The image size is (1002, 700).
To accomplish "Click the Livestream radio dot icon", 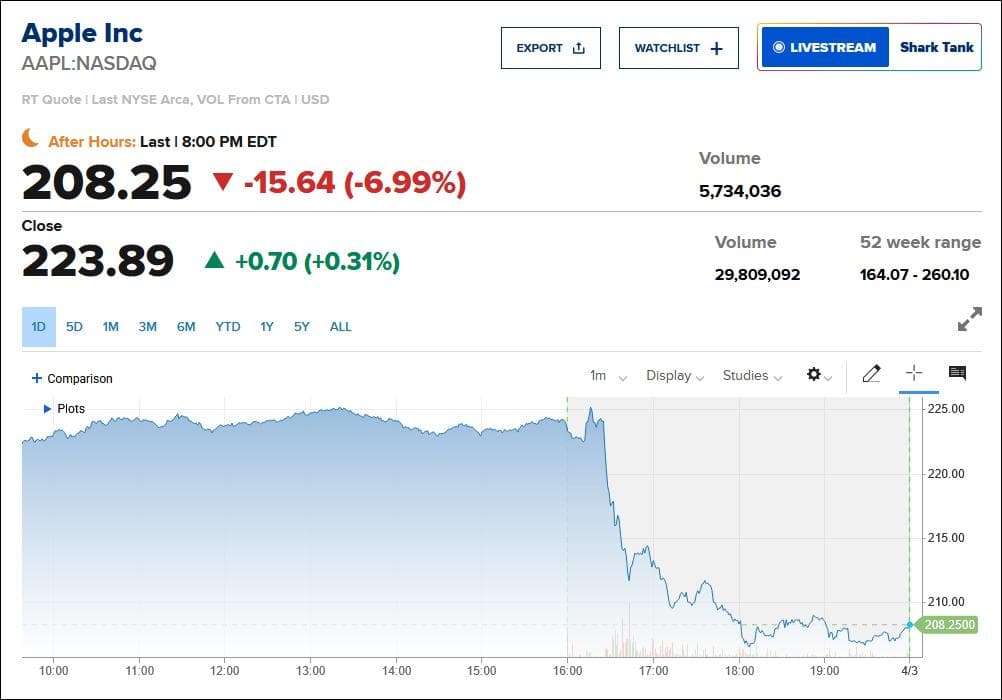I will tap(778, 47).
